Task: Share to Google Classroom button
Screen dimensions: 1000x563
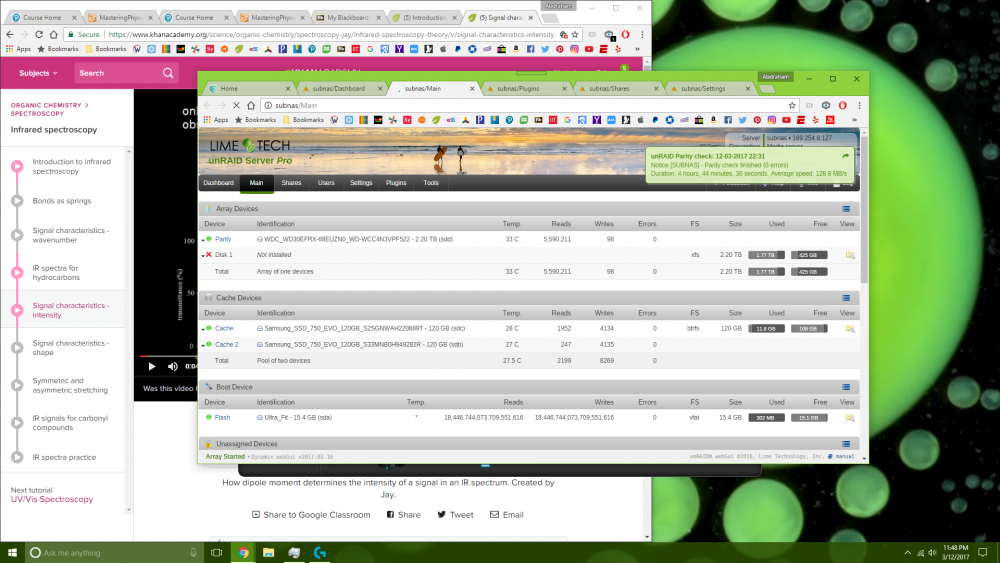Action: coord(311,515)
